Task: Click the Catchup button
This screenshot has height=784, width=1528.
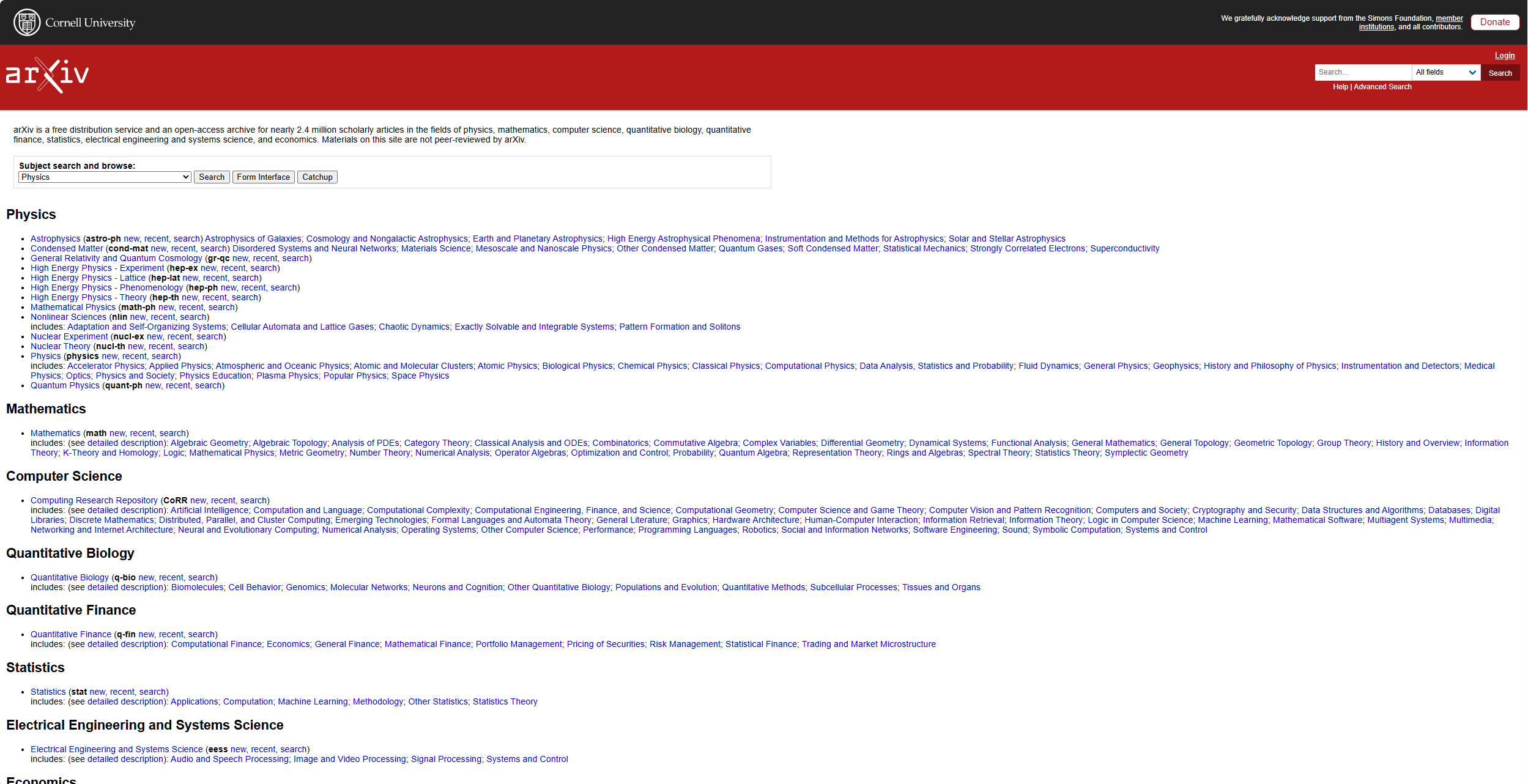Action: (x=317, y=177)
